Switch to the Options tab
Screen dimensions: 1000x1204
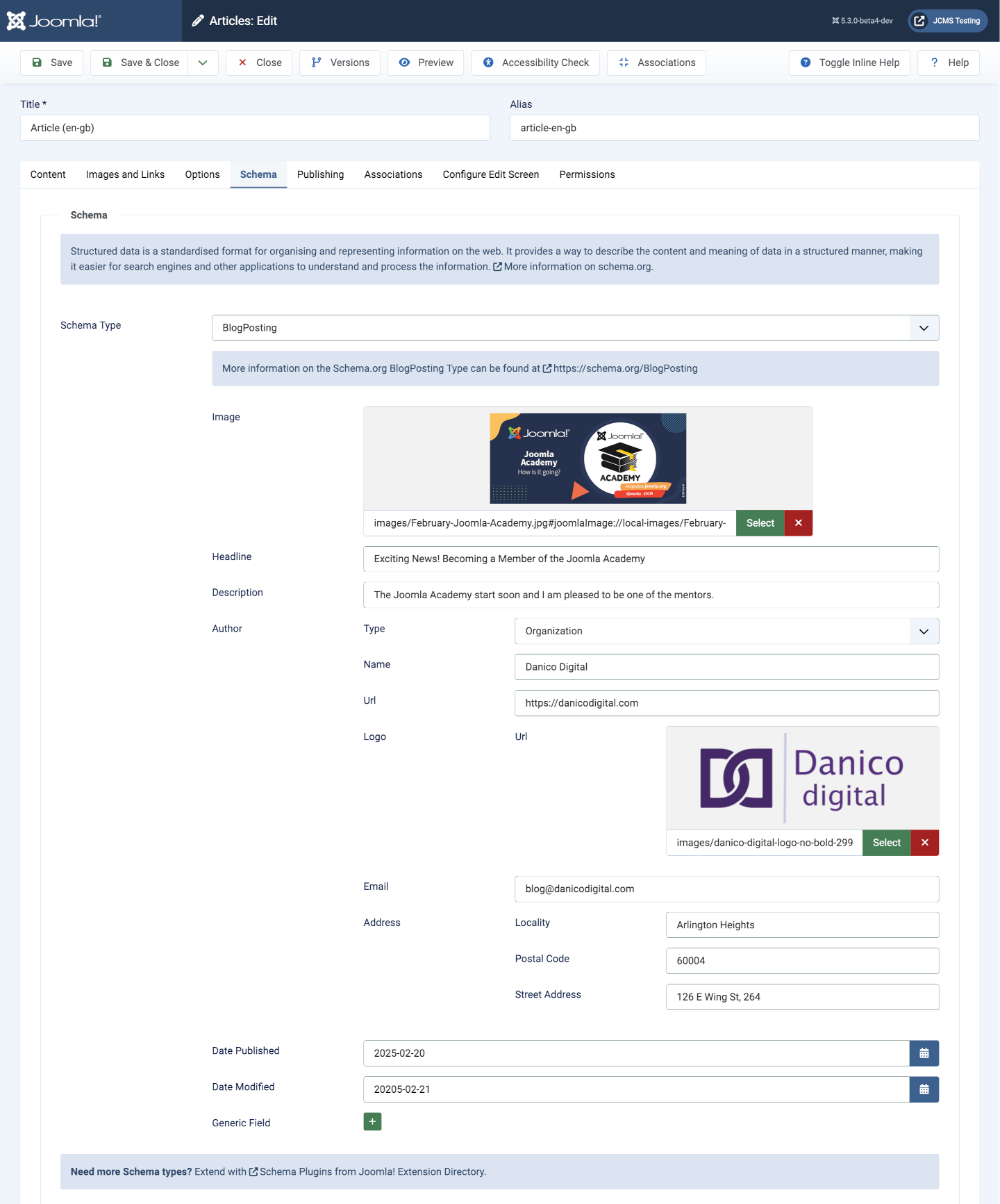202,174
